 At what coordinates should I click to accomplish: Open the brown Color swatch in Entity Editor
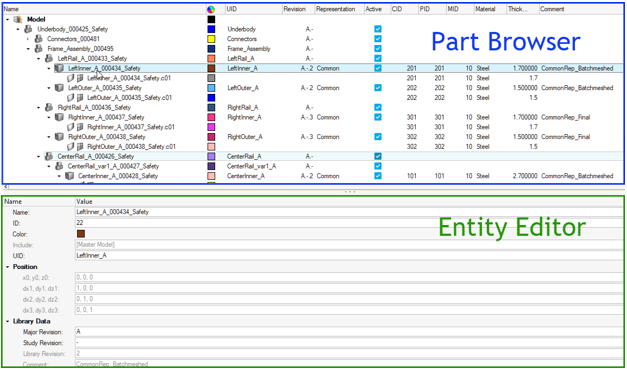(81, 234)
